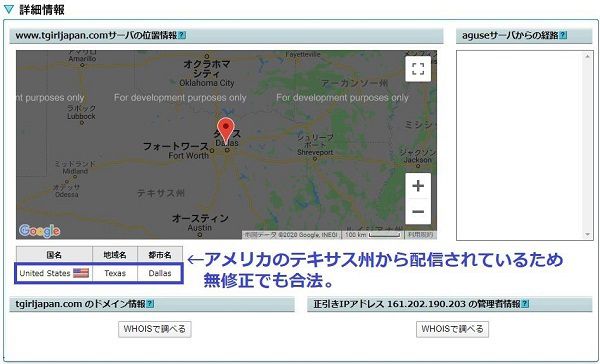Click Shreveport label on map
600x364 pixels.
pyautogui.click(x=315, y=152)
